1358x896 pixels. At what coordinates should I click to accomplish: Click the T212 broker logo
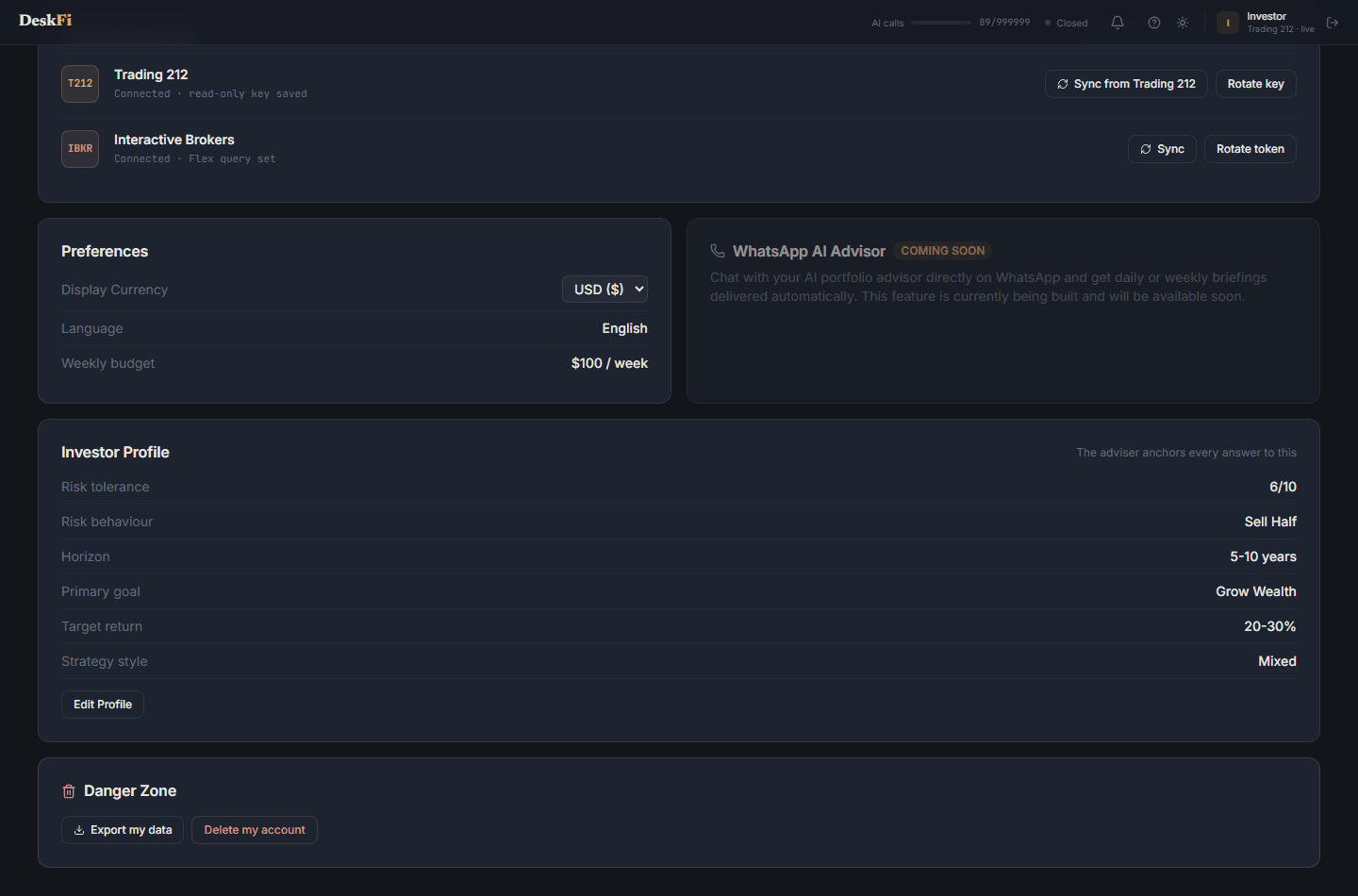(80, 84)
